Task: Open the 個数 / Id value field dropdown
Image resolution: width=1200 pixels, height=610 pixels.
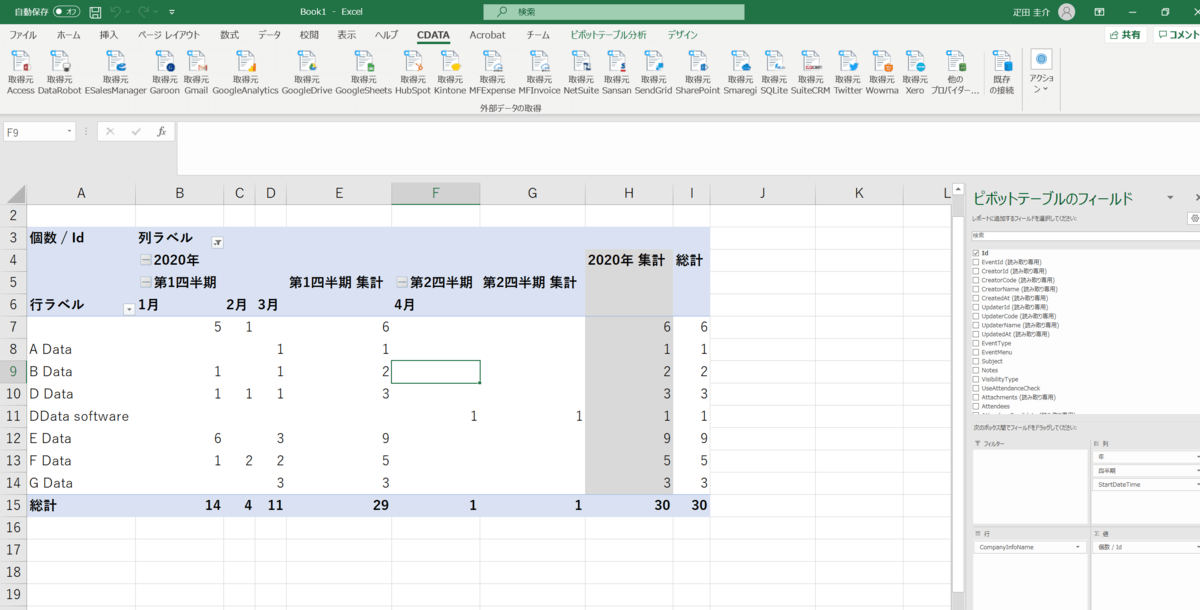Action: pos(1197,547)
